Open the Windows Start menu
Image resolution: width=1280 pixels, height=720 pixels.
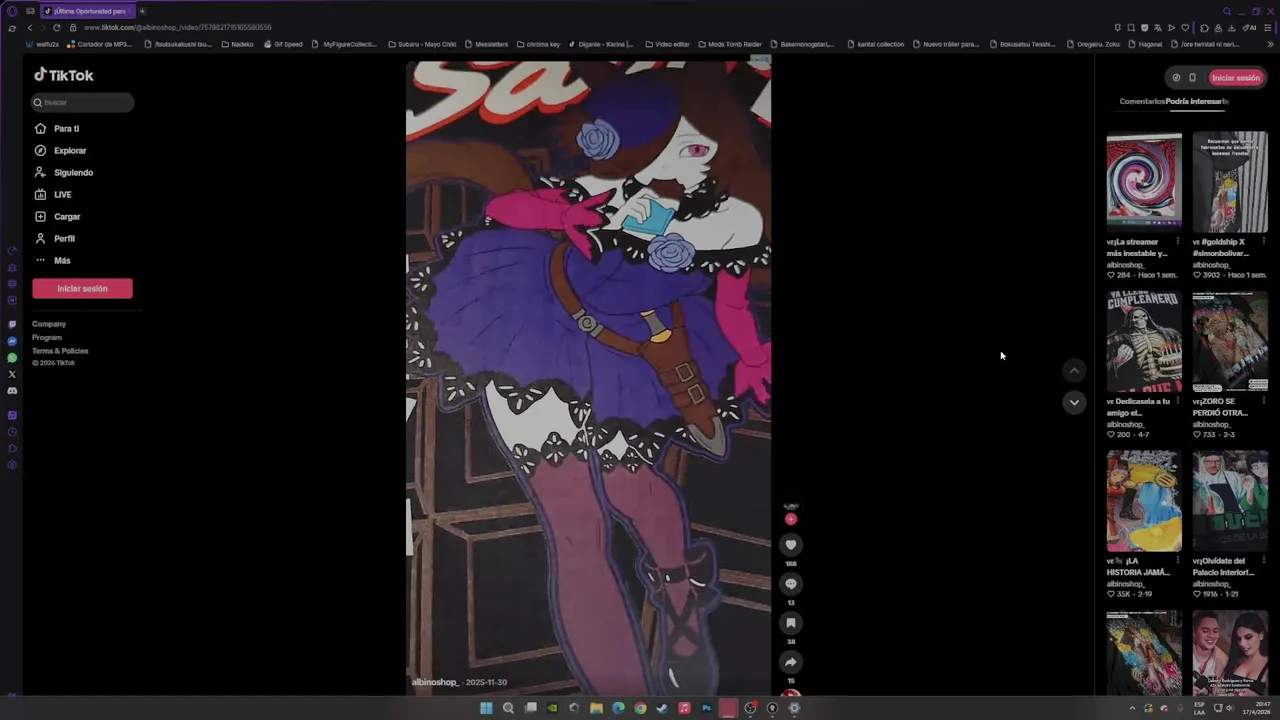(486, 708)
